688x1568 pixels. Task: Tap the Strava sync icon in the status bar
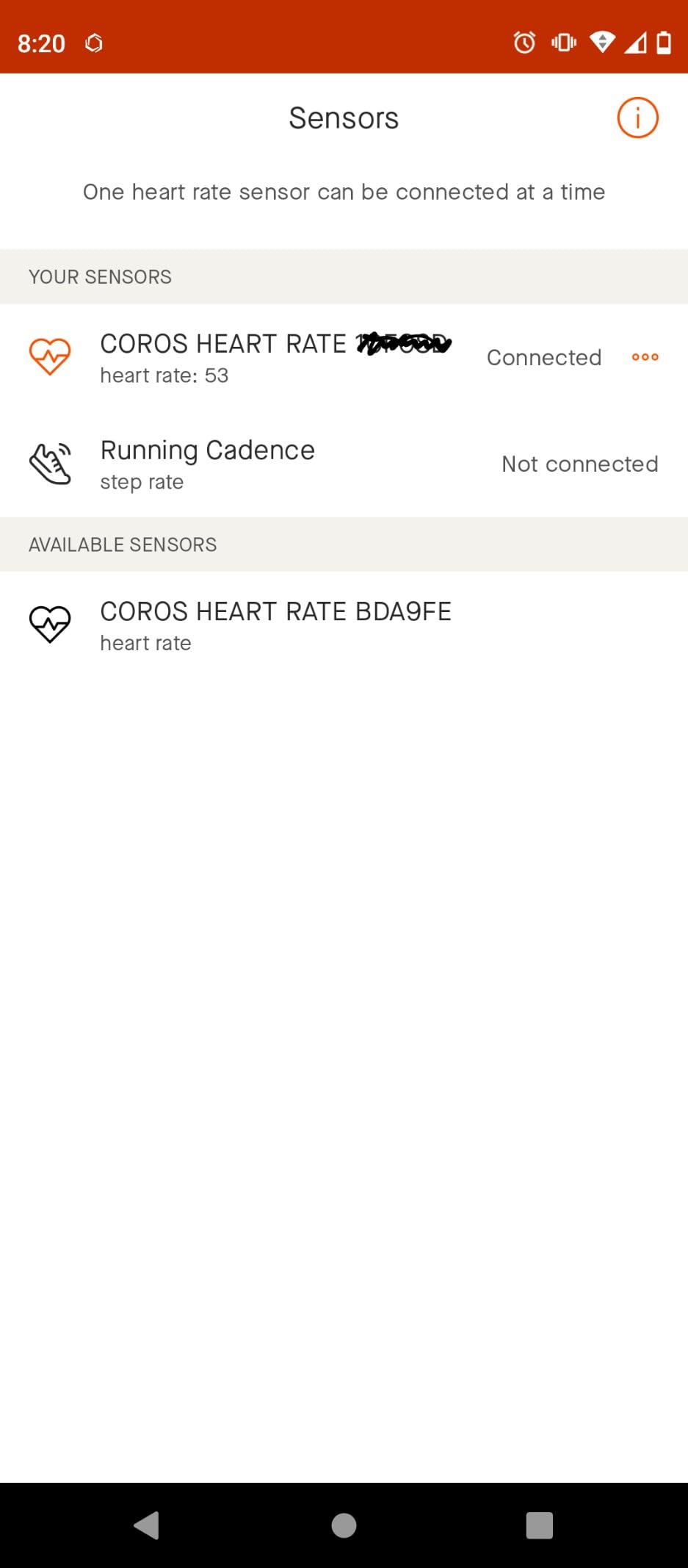(x=93, y=43)
